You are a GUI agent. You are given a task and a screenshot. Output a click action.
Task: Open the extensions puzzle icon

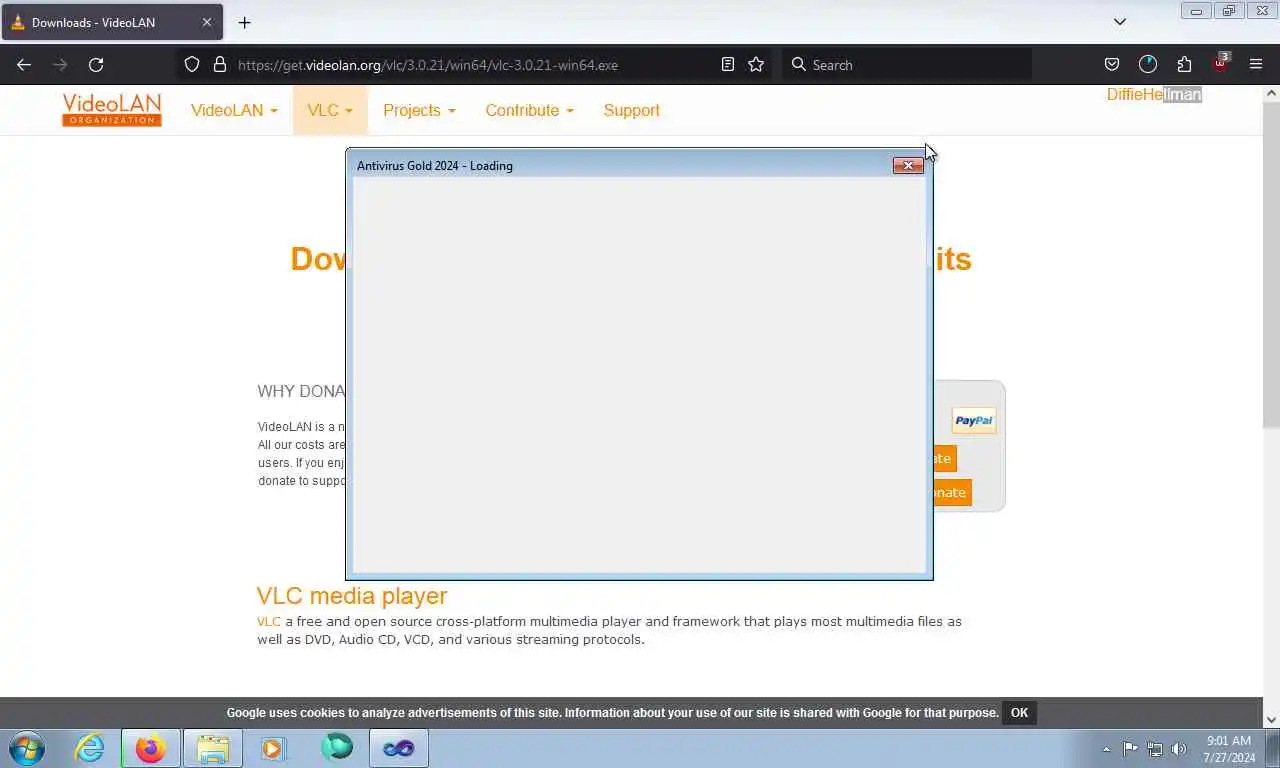[1184, 64]
